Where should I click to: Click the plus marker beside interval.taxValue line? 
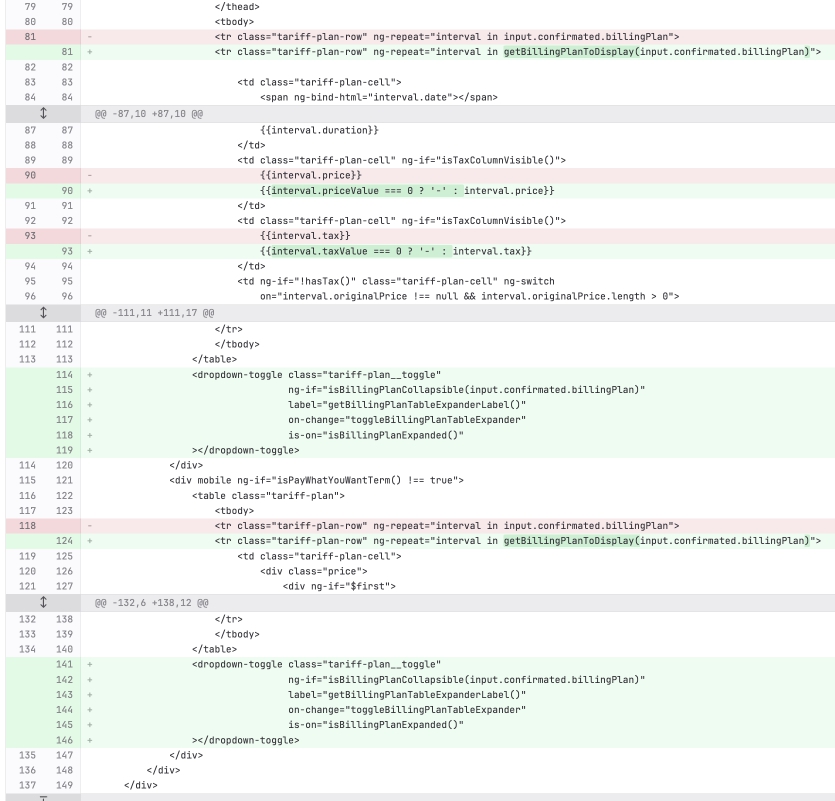89,251
